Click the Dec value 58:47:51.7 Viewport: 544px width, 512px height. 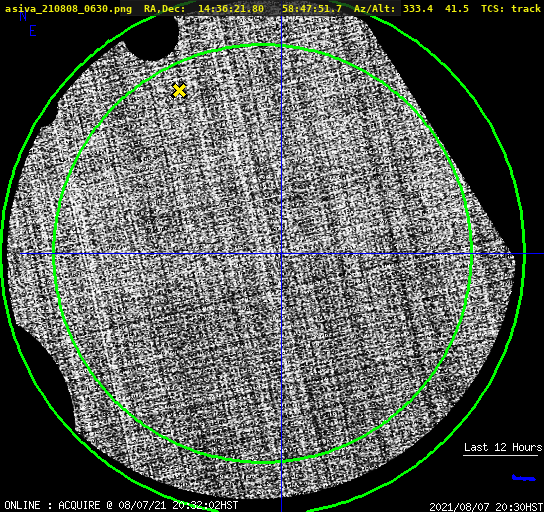(x=312, y=8)
